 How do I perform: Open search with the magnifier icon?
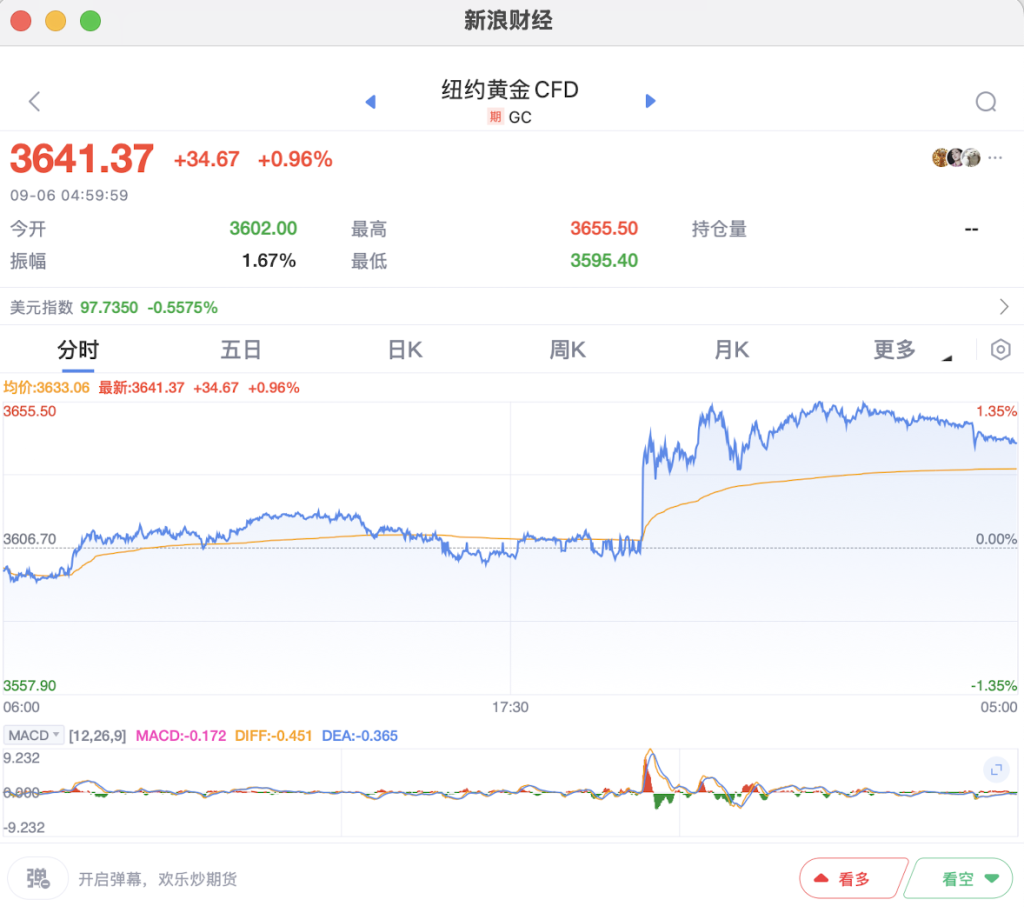pos(986,102)
